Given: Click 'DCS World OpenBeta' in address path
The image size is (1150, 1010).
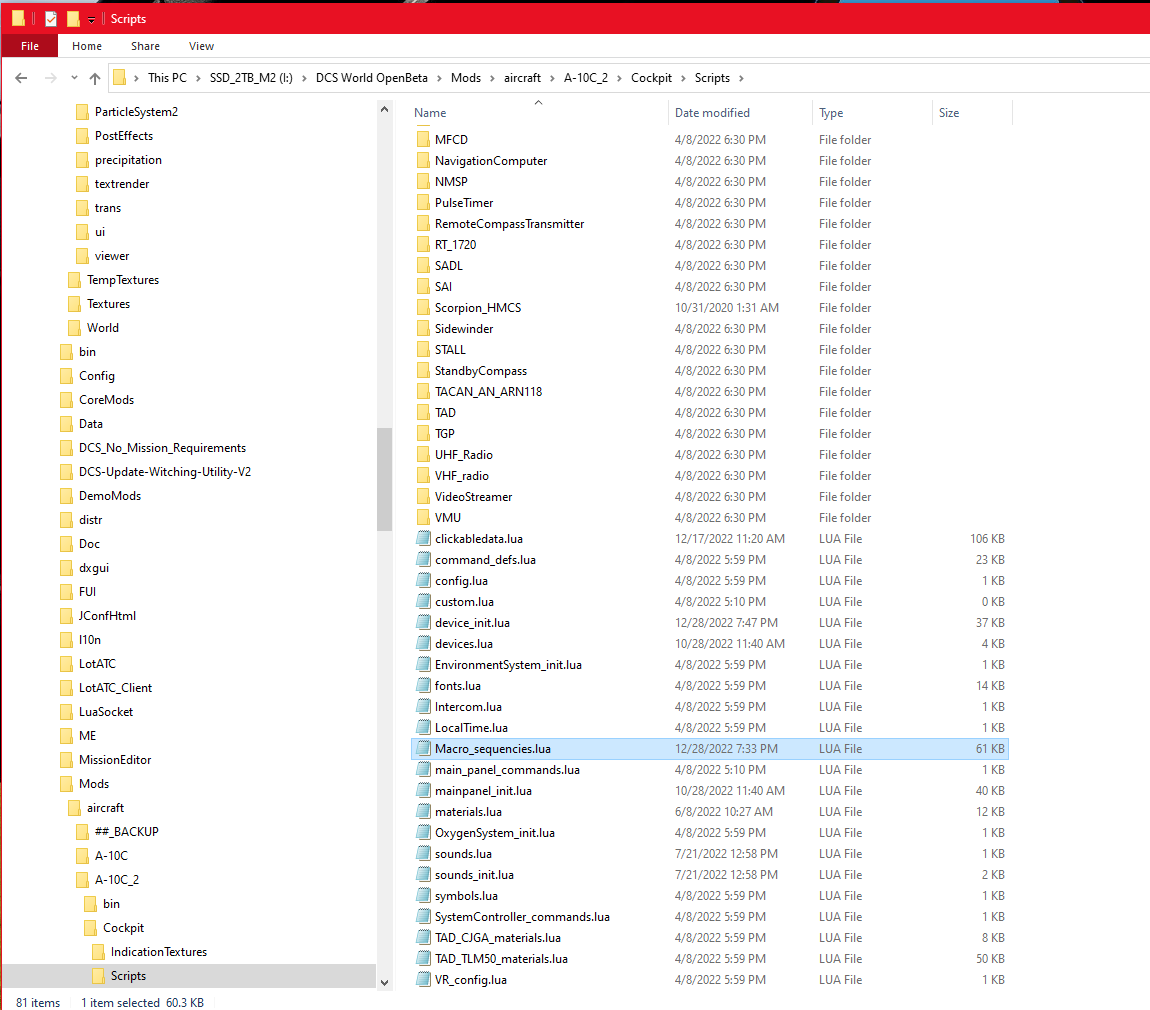Looking at the screenshot, I should pos(371,78).
